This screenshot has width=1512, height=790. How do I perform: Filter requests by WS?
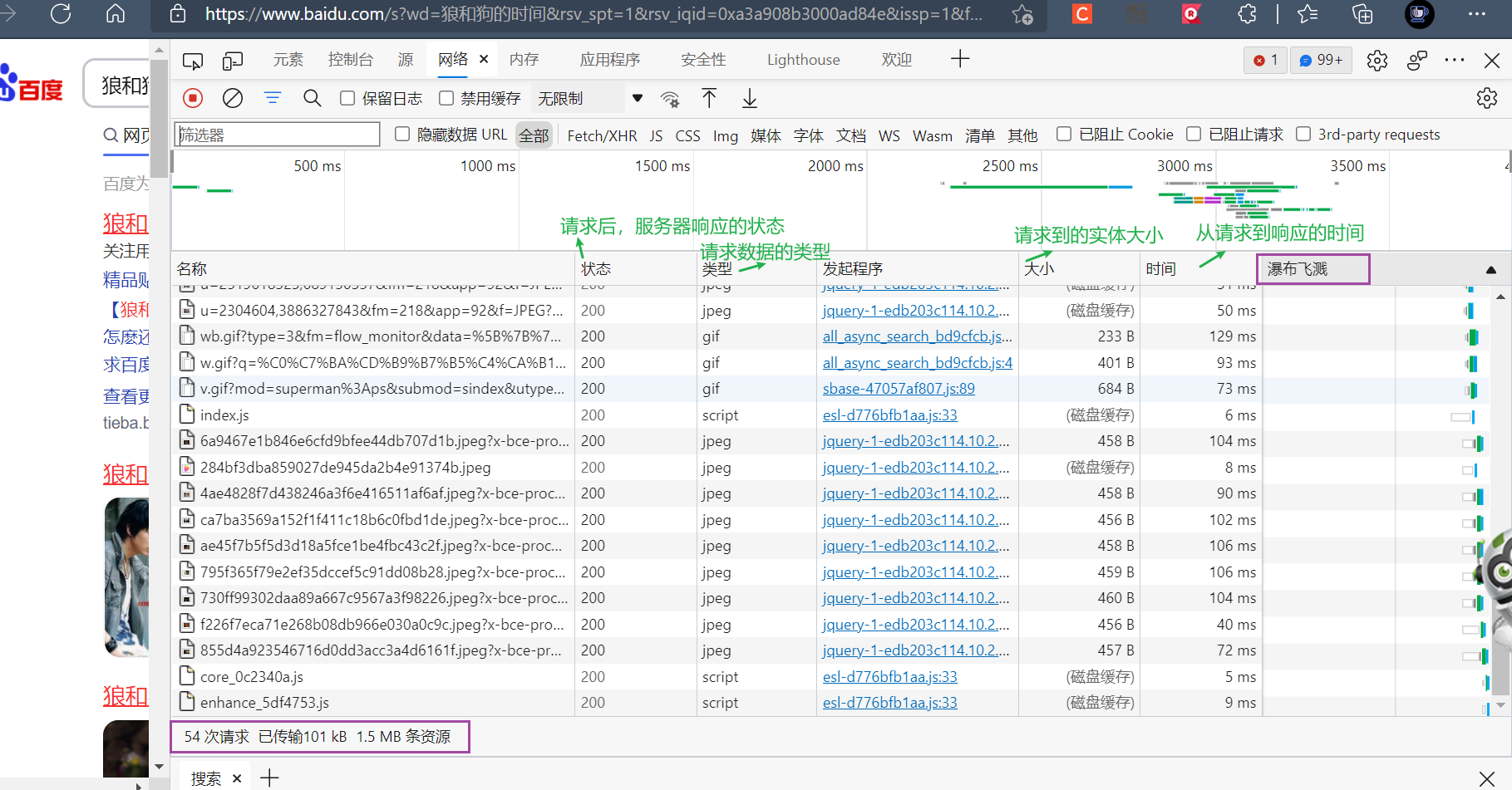pyautogui.click(x=889, y=135)
